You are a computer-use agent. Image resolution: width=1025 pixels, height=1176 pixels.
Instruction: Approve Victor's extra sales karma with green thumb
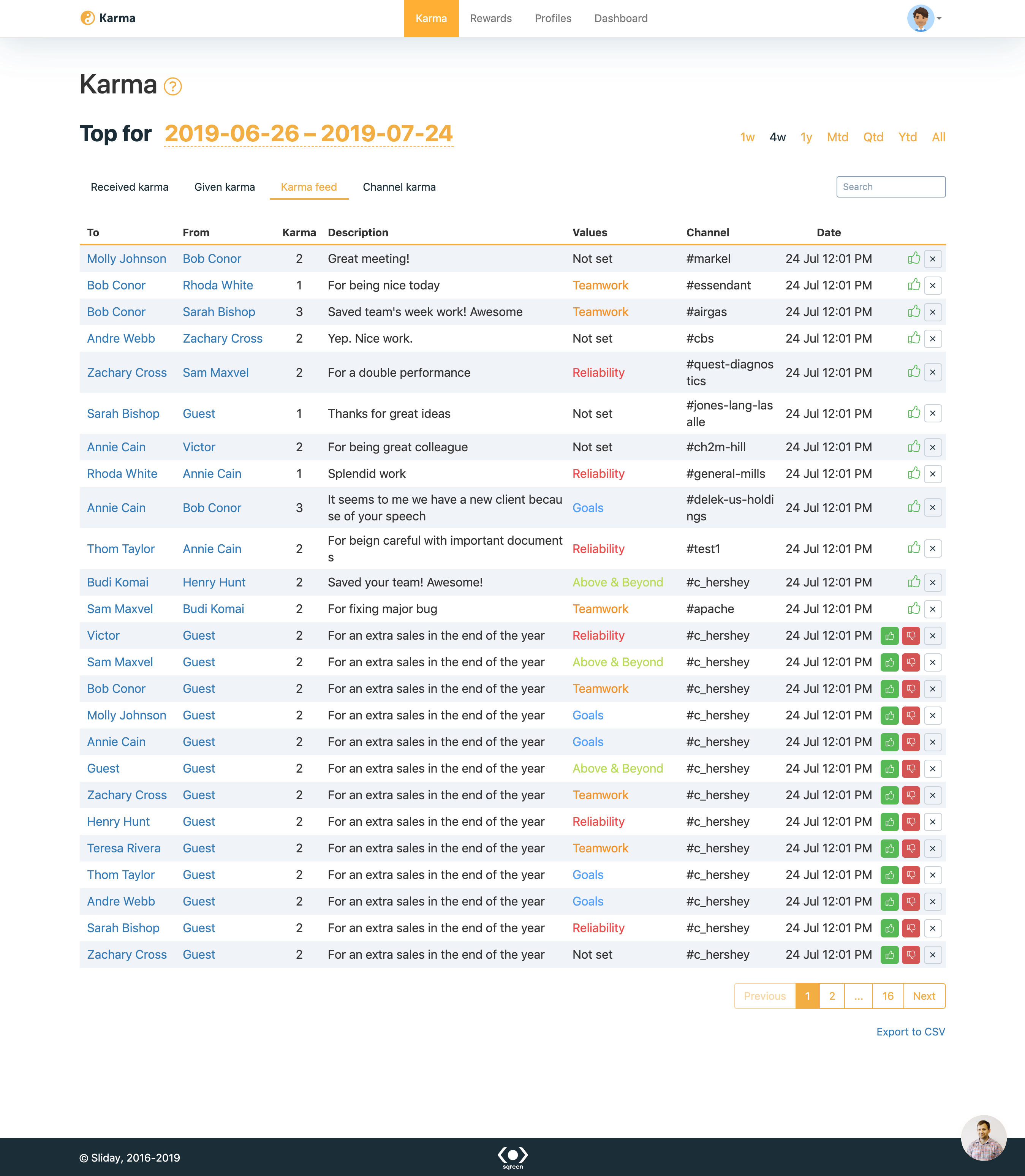tap(889, 635)
